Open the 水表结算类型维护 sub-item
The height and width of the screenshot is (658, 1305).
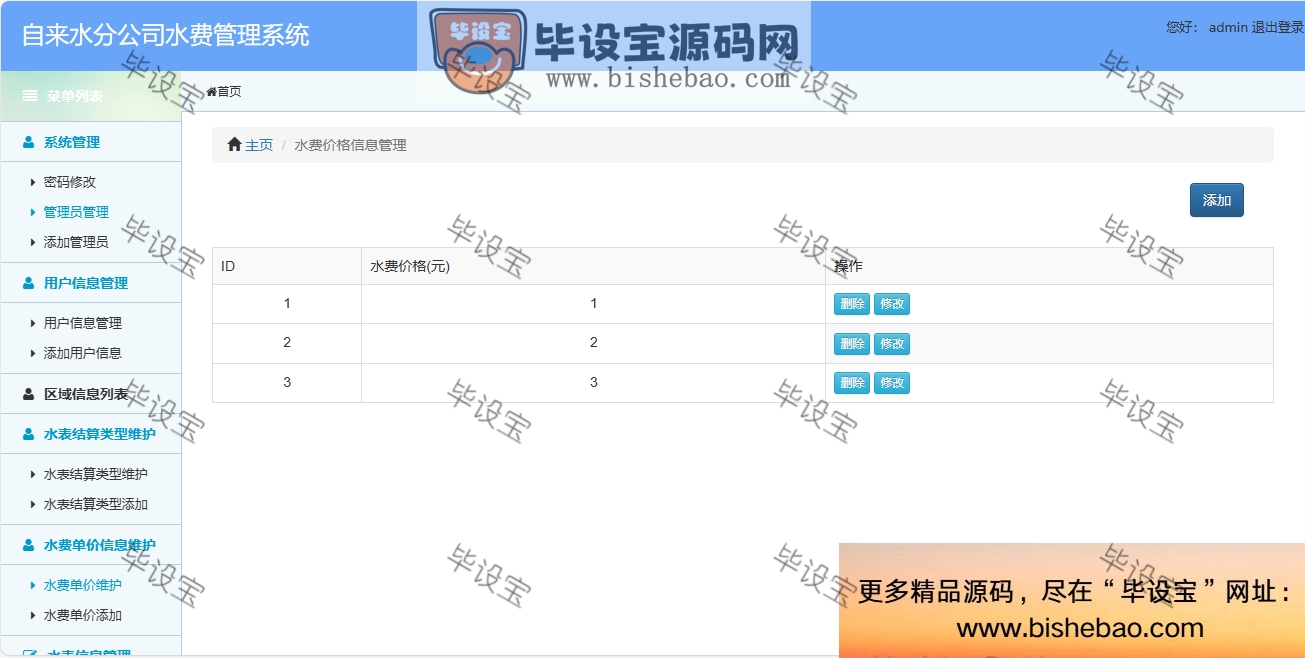coord(96,474)
